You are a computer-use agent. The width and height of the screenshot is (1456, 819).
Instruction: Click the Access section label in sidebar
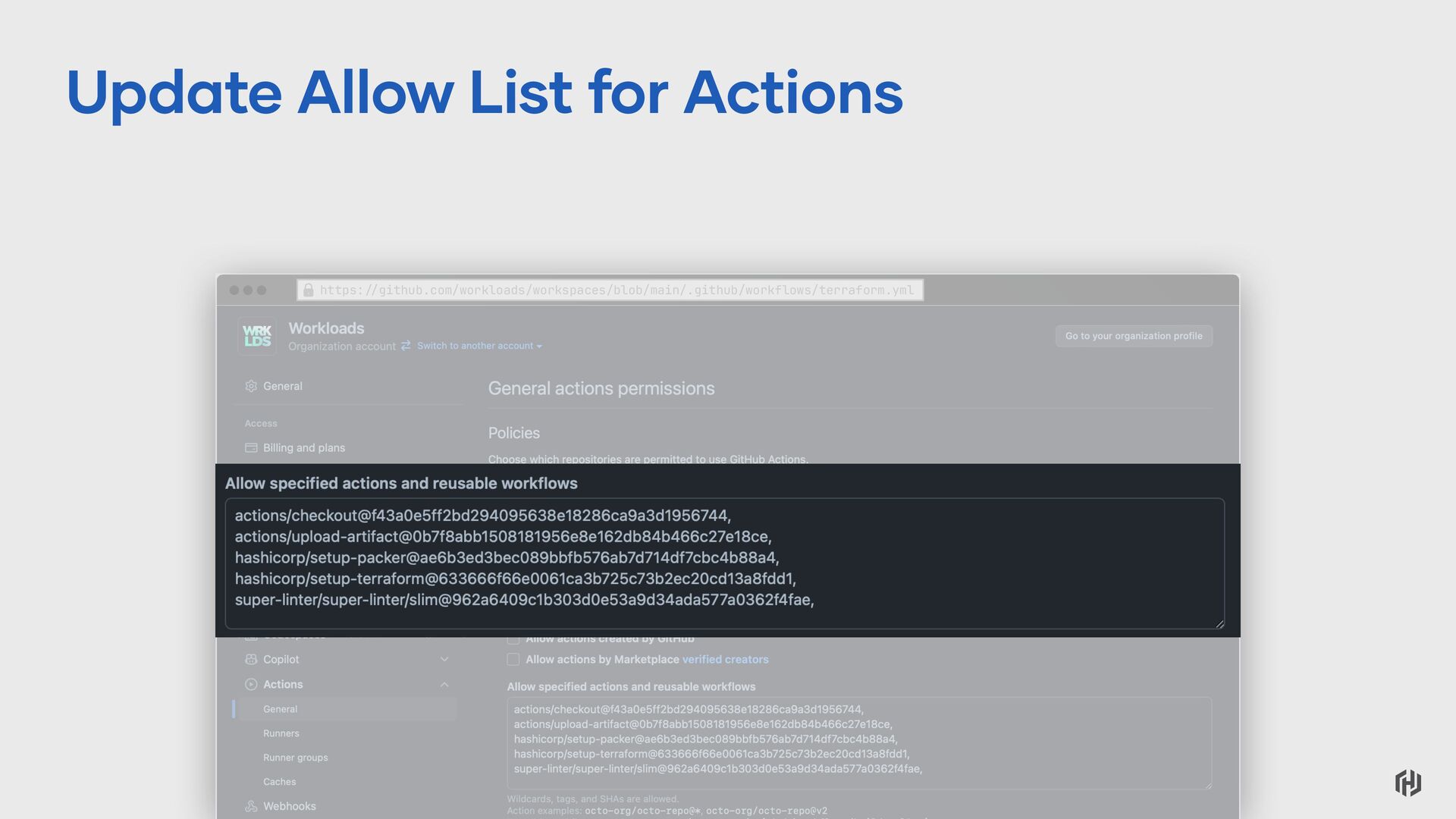(261, 423)
